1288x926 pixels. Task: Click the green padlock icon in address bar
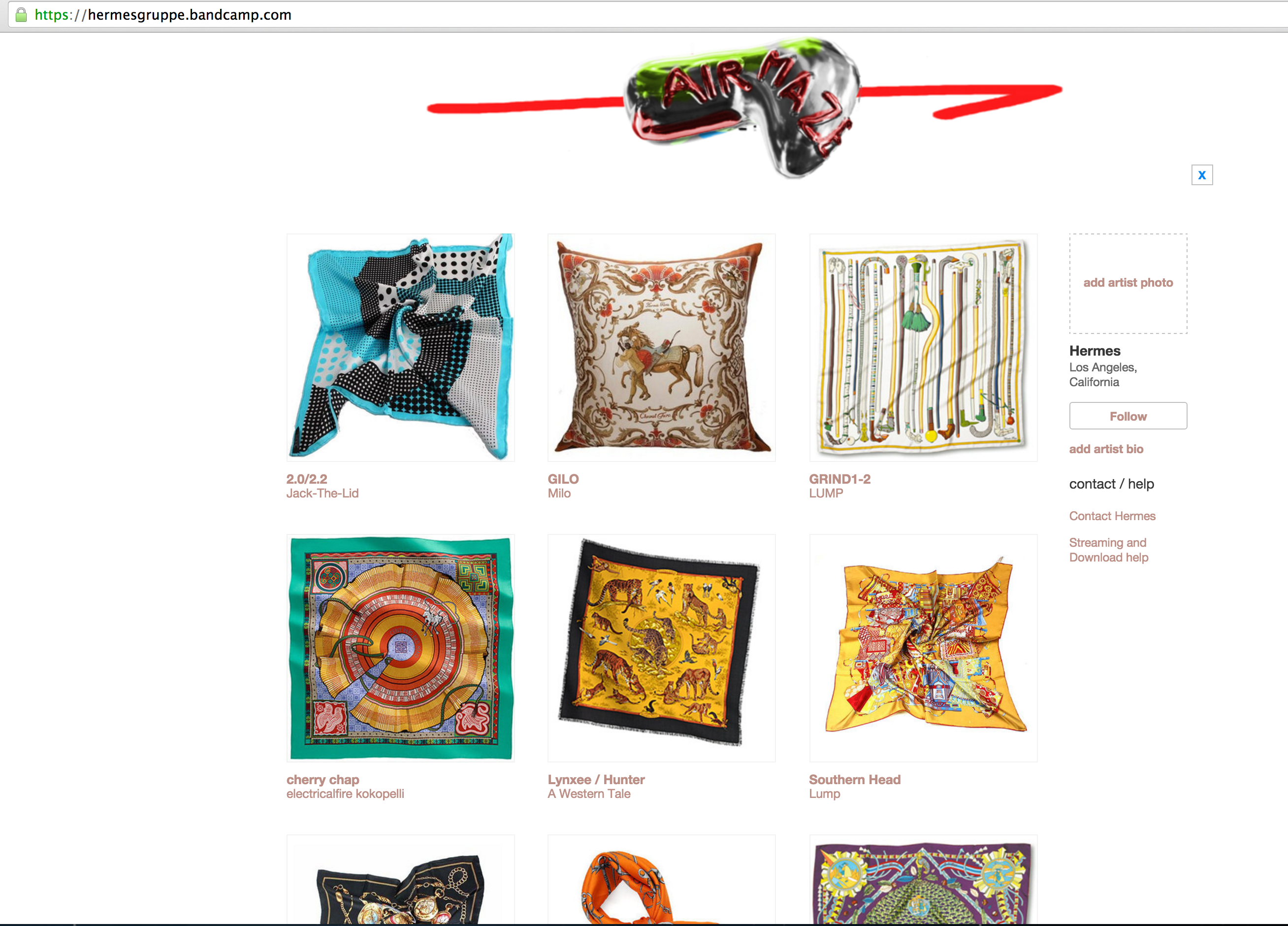coord(21,15)
